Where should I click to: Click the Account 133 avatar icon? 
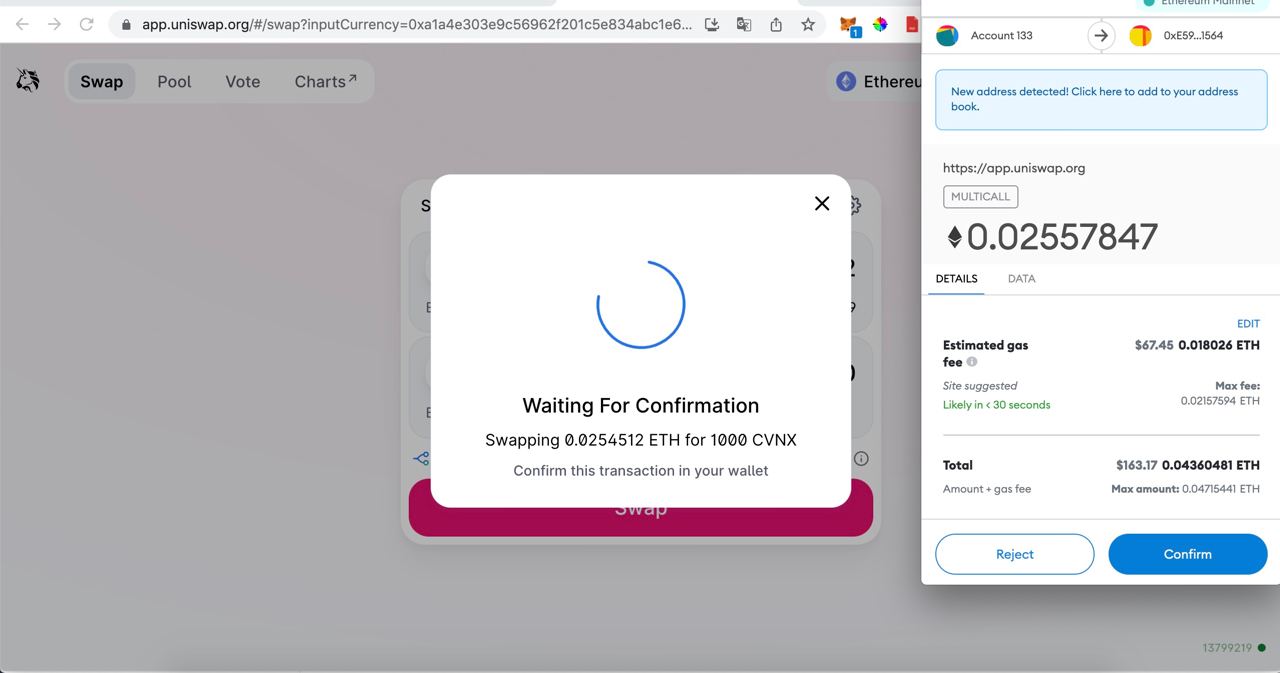point(947,36)
